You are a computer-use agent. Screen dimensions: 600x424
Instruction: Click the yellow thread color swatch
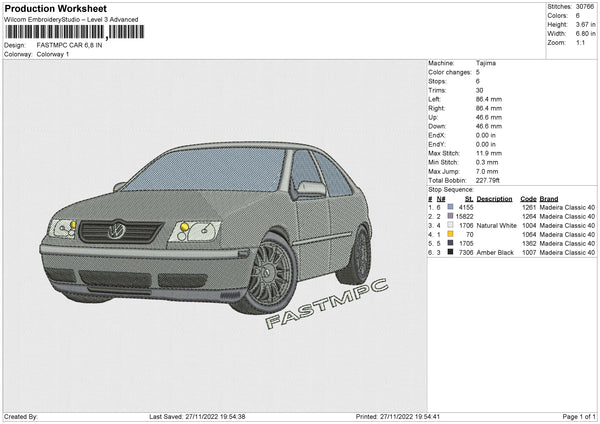click(x=449, y=234)
